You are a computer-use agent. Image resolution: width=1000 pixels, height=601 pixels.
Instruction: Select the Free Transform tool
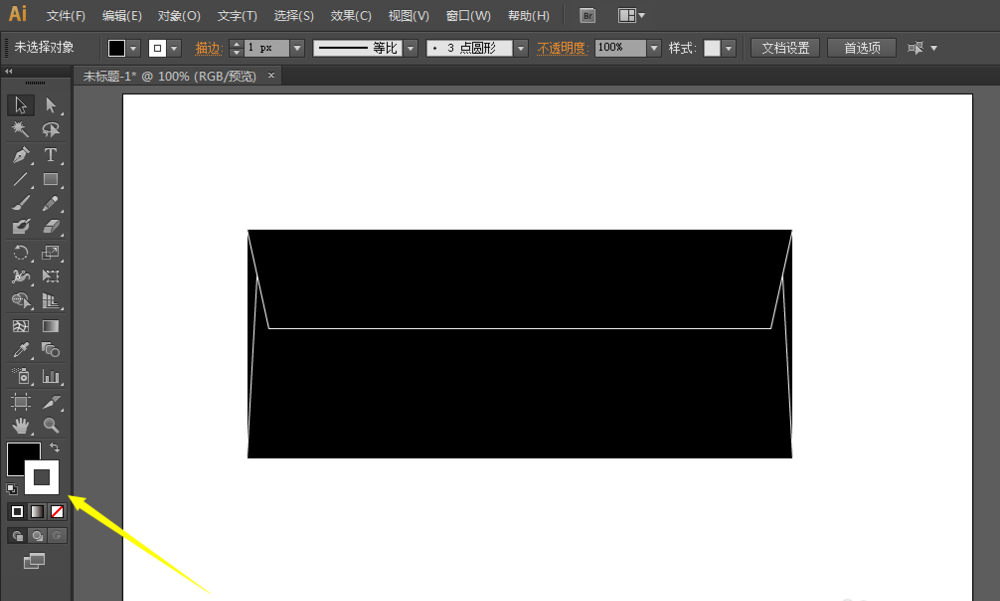tap(50, 276)
